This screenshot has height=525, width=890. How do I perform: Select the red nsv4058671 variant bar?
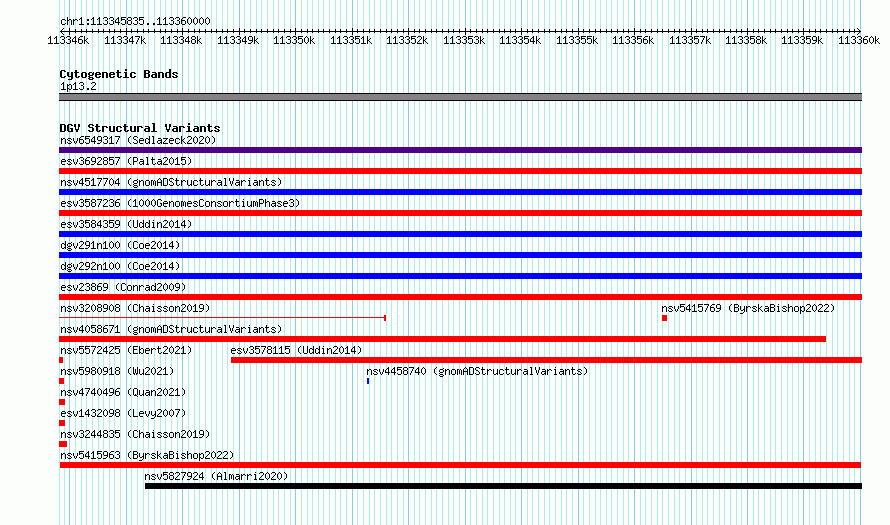click(x=443, y=339)
